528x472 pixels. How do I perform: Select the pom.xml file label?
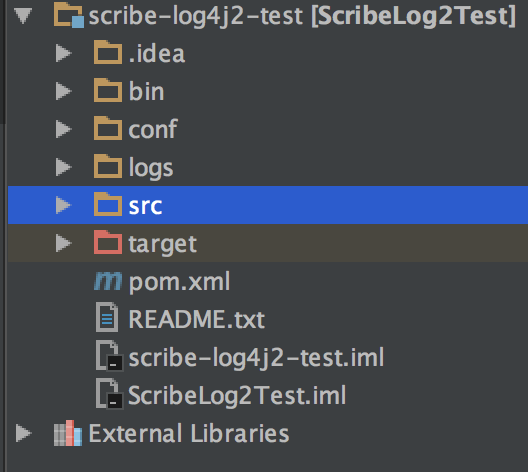(x=179, y=281)
